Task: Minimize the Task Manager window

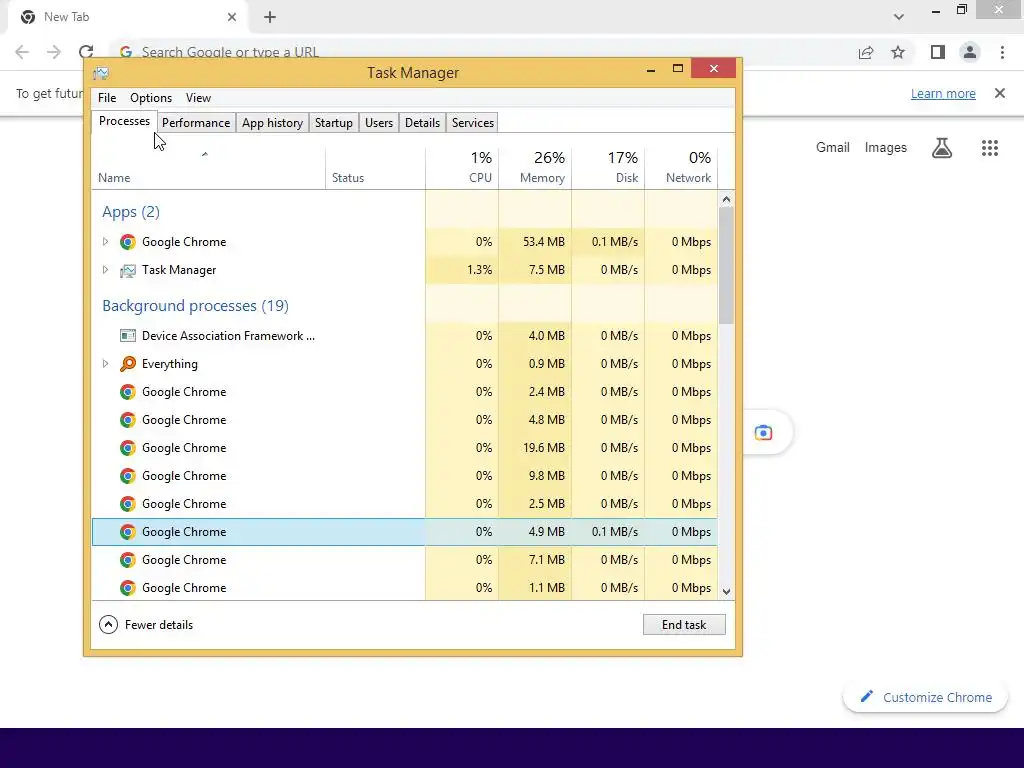Action: click(650, 69)
